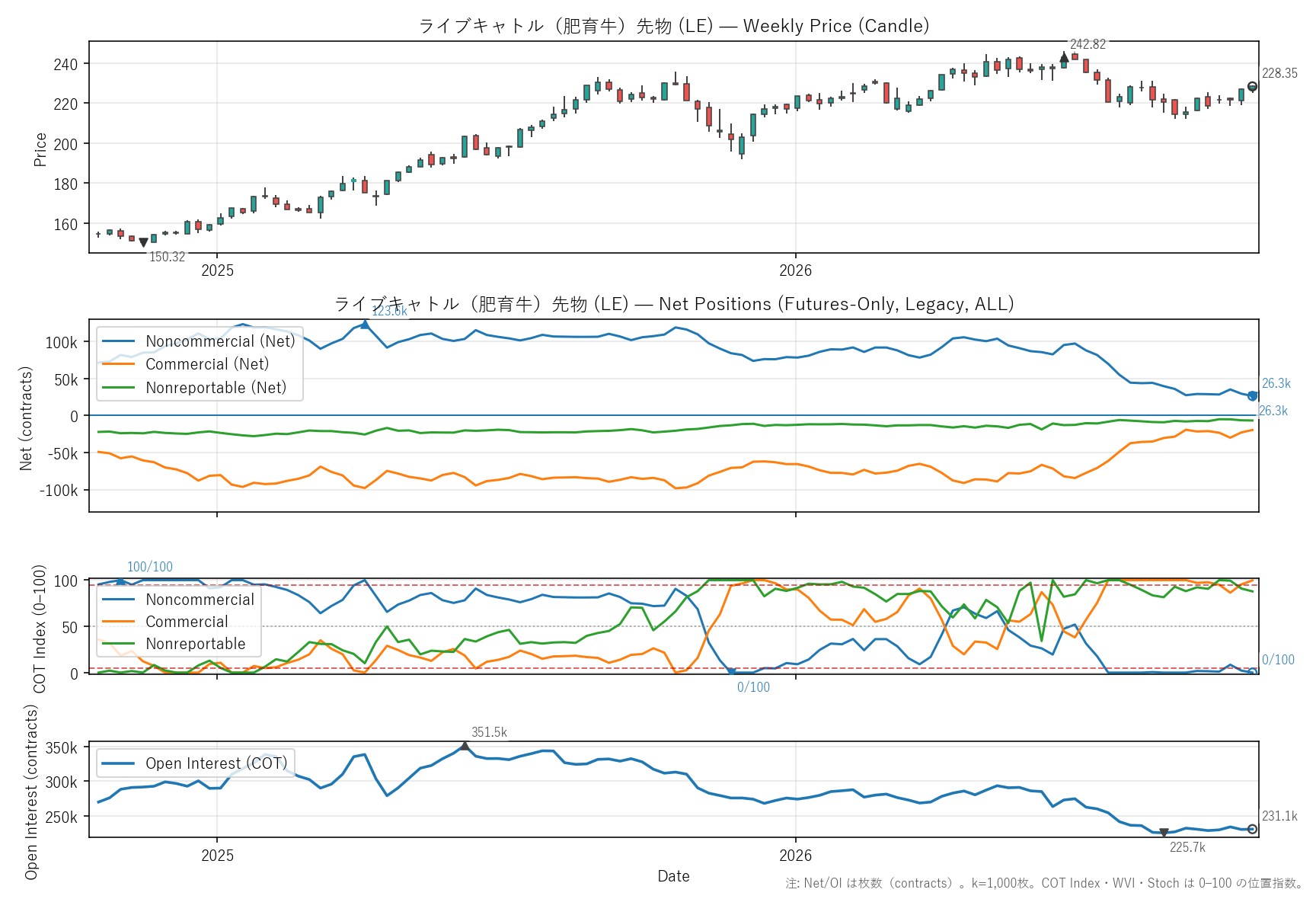This screenshot has width=1316, height=899.
Task: Click the Date axis label
Action: click(674, 876)
